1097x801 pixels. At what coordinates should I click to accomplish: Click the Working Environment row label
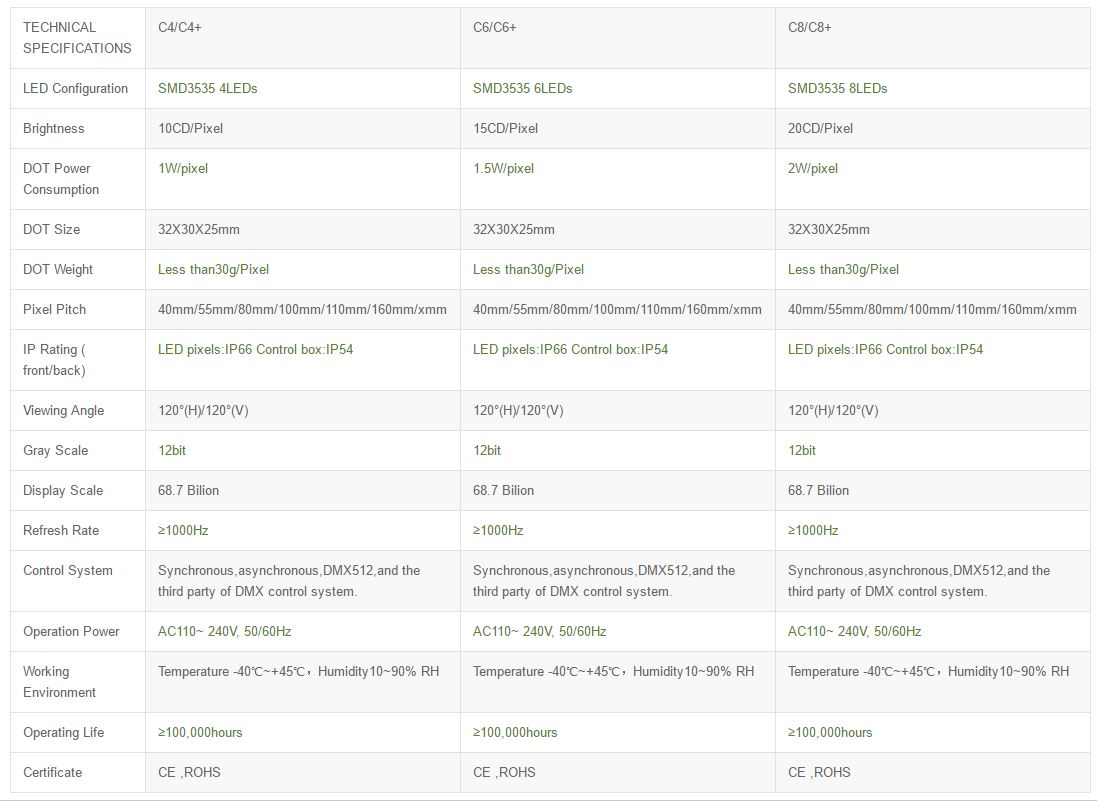[x=60, y=682]
